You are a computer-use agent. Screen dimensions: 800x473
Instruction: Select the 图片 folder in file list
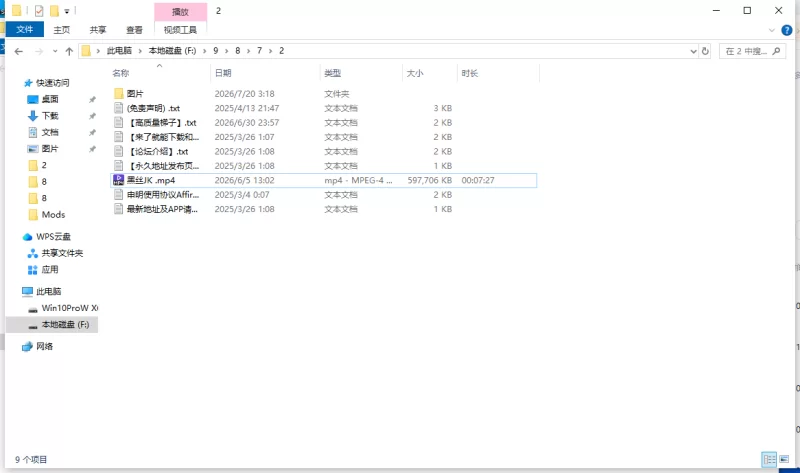[x=135, y=94]
